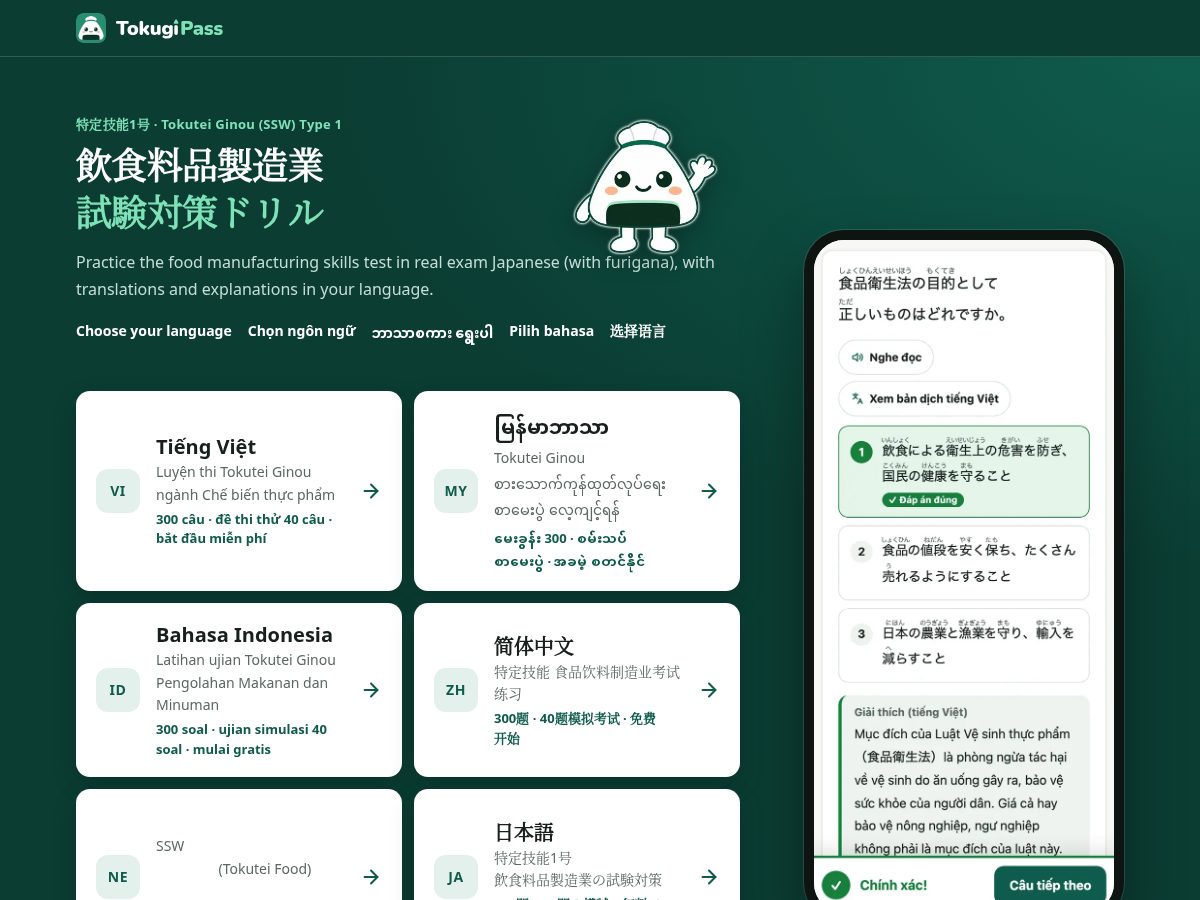
Task: Click the (Tokutei Food) text in NE card
Action: click(x=265, y=869)
